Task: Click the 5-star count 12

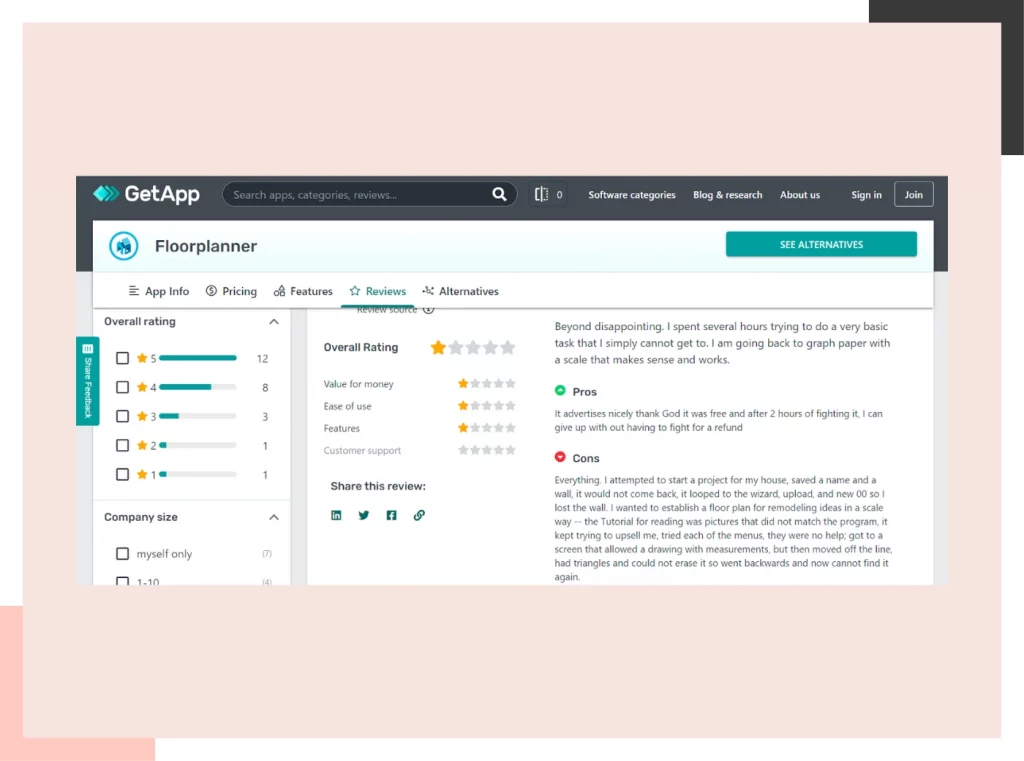Action: [x=263, y=359]
